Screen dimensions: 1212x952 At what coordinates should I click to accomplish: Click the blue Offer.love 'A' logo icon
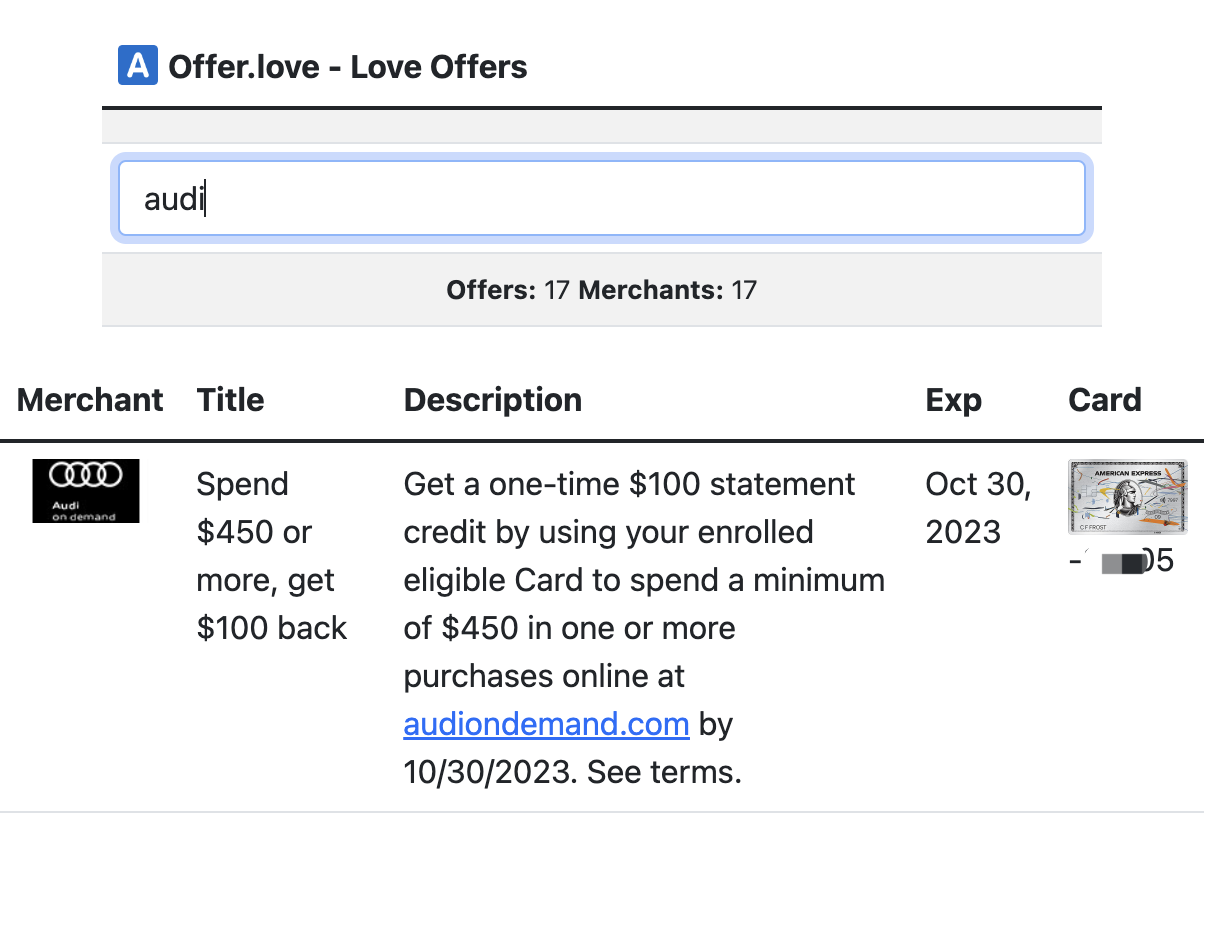tap(137, 66)
